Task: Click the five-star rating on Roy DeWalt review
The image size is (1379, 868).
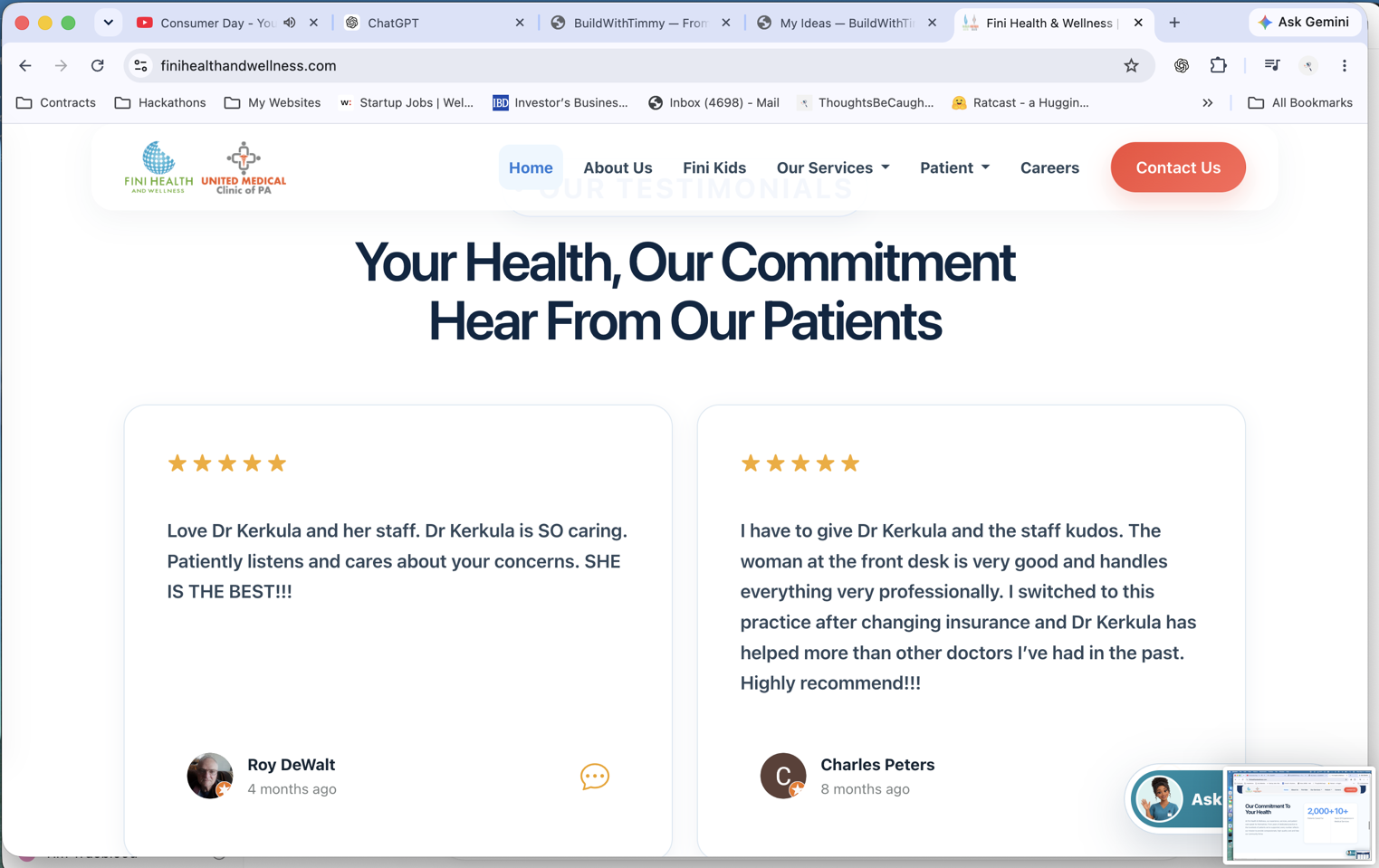Action: 227,463
